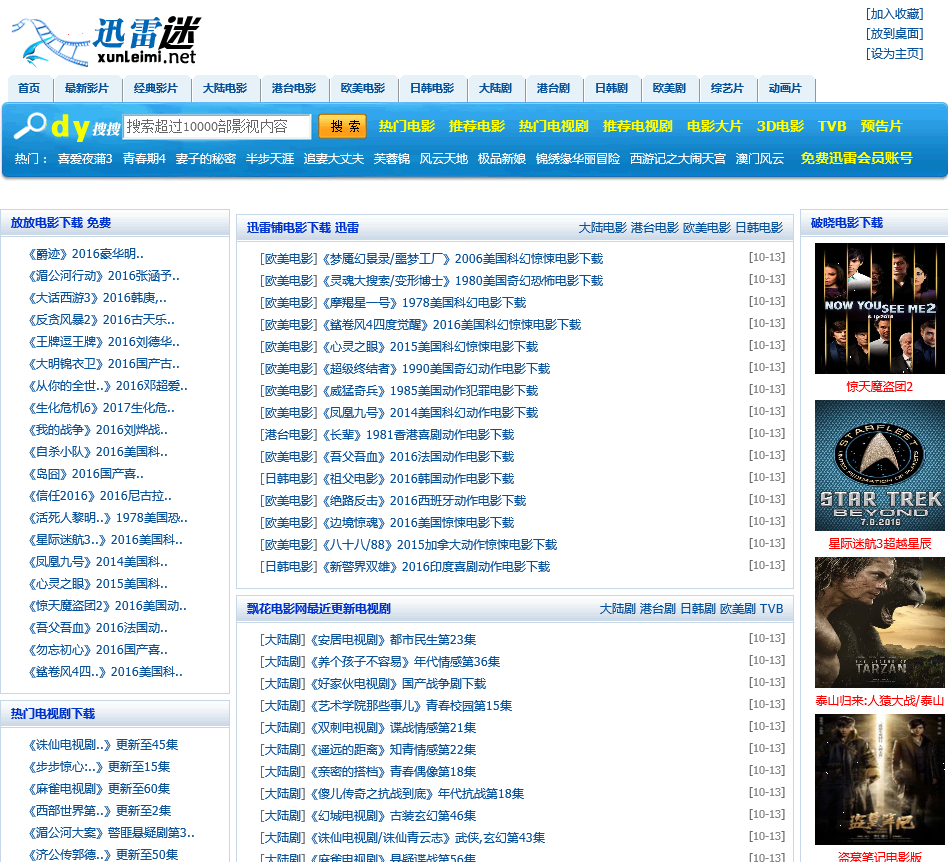Open the 首页 tab
Image resolution: width=948 pixels, height=862 pixels.
click(x=29, y=89)
